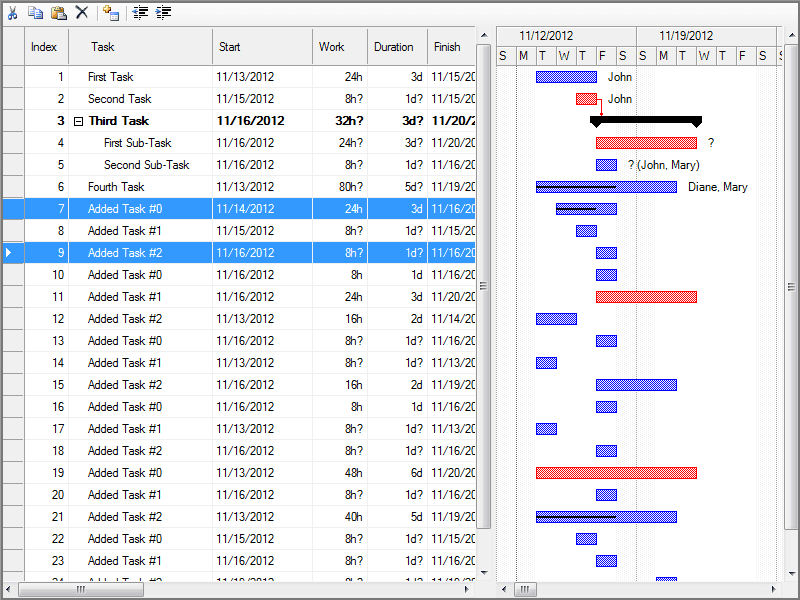Click the 48h work cell
800x600 pixels.
click(x=340, y=473)
